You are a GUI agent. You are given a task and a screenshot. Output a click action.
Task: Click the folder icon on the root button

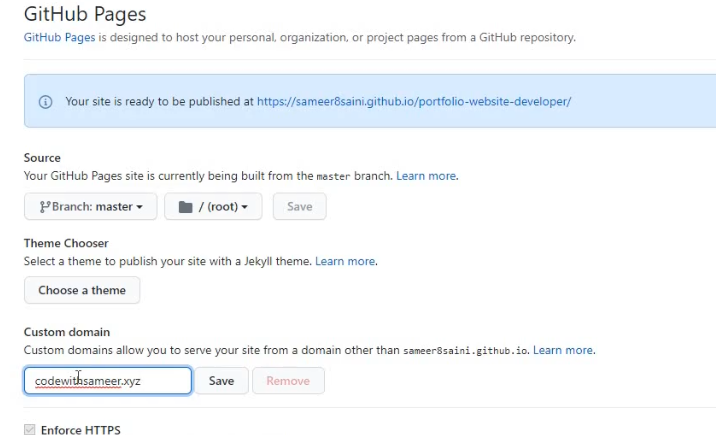184,207
